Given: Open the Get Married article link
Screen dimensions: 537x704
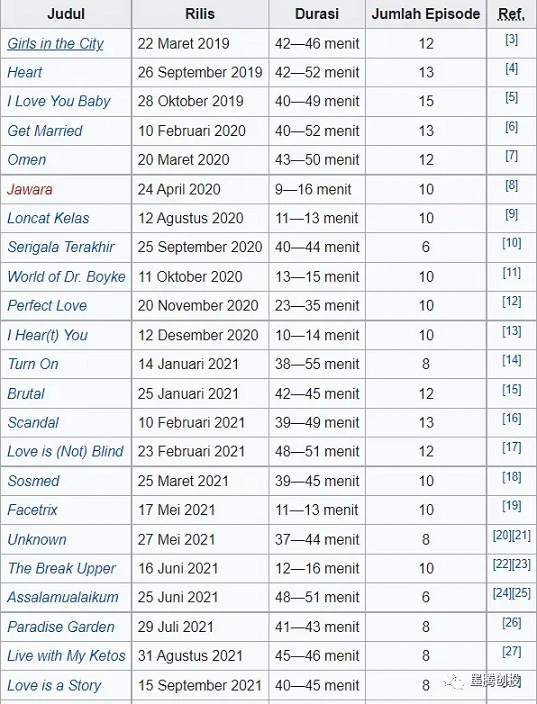Looking at the screenshot, I should 45,131.
